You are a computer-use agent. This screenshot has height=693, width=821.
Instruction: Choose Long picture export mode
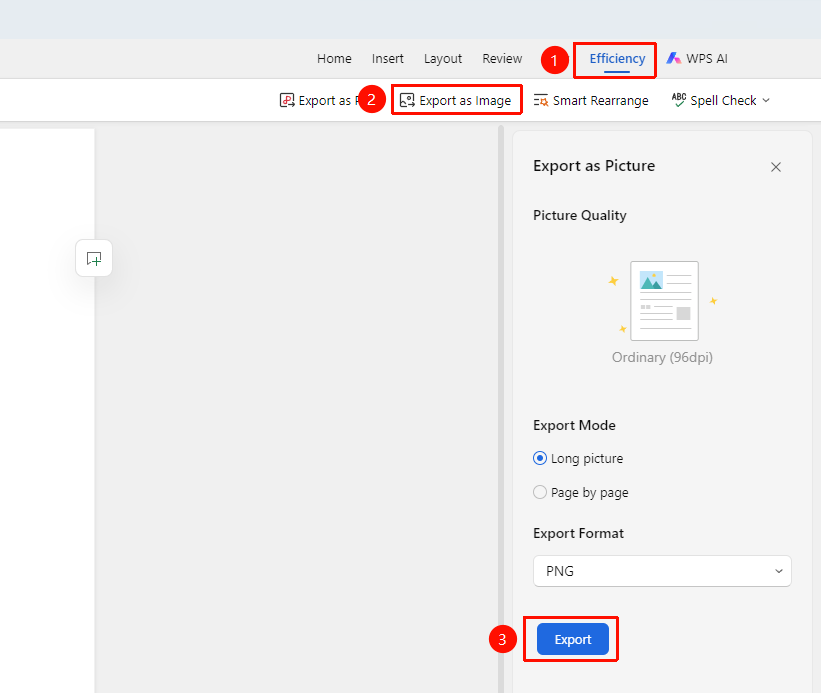[578, 459]
